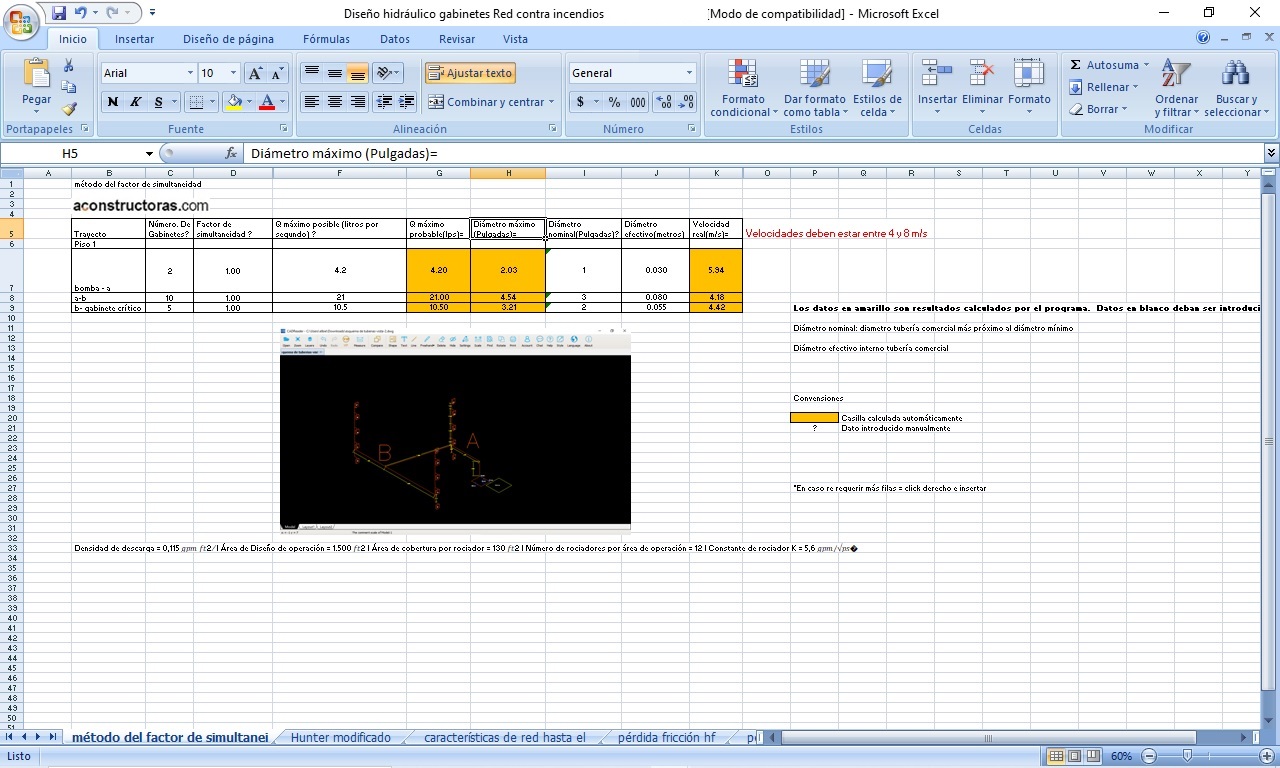Open Buscar y seleccionar
1280x768 pixels.
tap(1236, 88)
